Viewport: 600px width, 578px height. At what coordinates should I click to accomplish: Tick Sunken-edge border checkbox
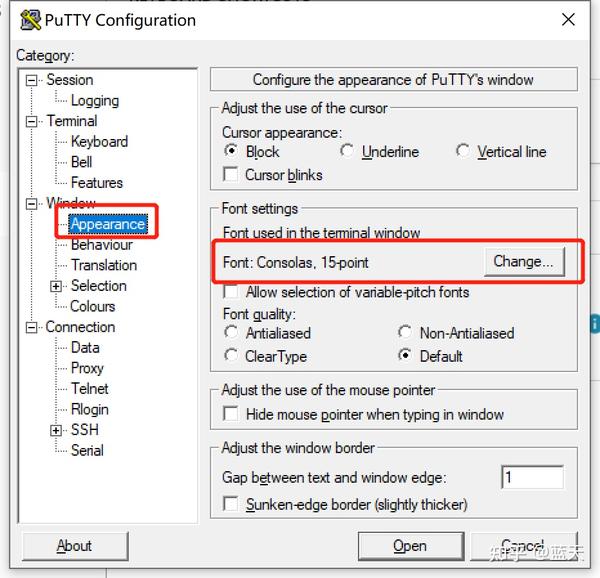click(x=231, y=503)
